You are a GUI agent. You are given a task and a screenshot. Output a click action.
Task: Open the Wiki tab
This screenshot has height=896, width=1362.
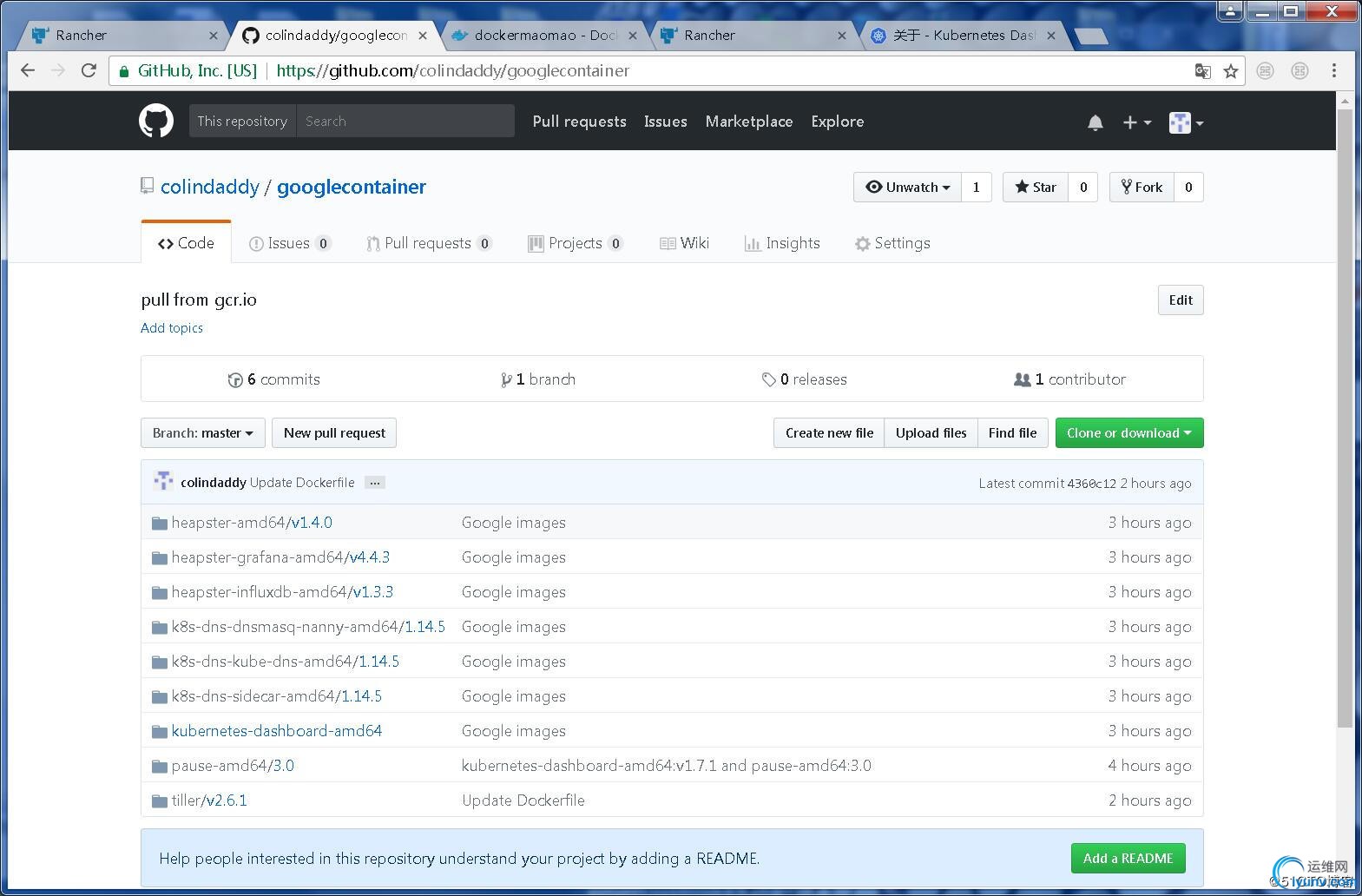[685, 243]
